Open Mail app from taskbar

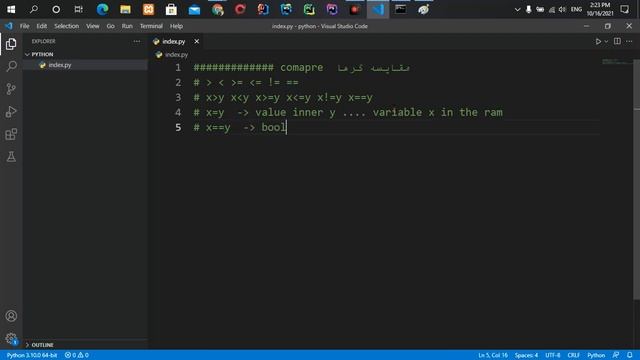tap(194, 9)
